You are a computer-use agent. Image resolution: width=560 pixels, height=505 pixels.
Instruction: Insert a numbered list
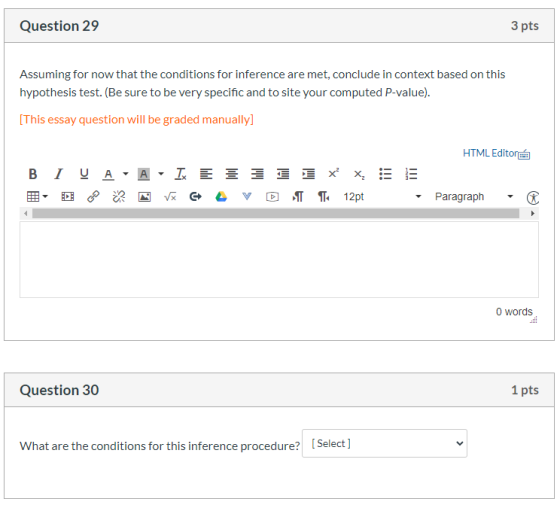coord(411,174)
